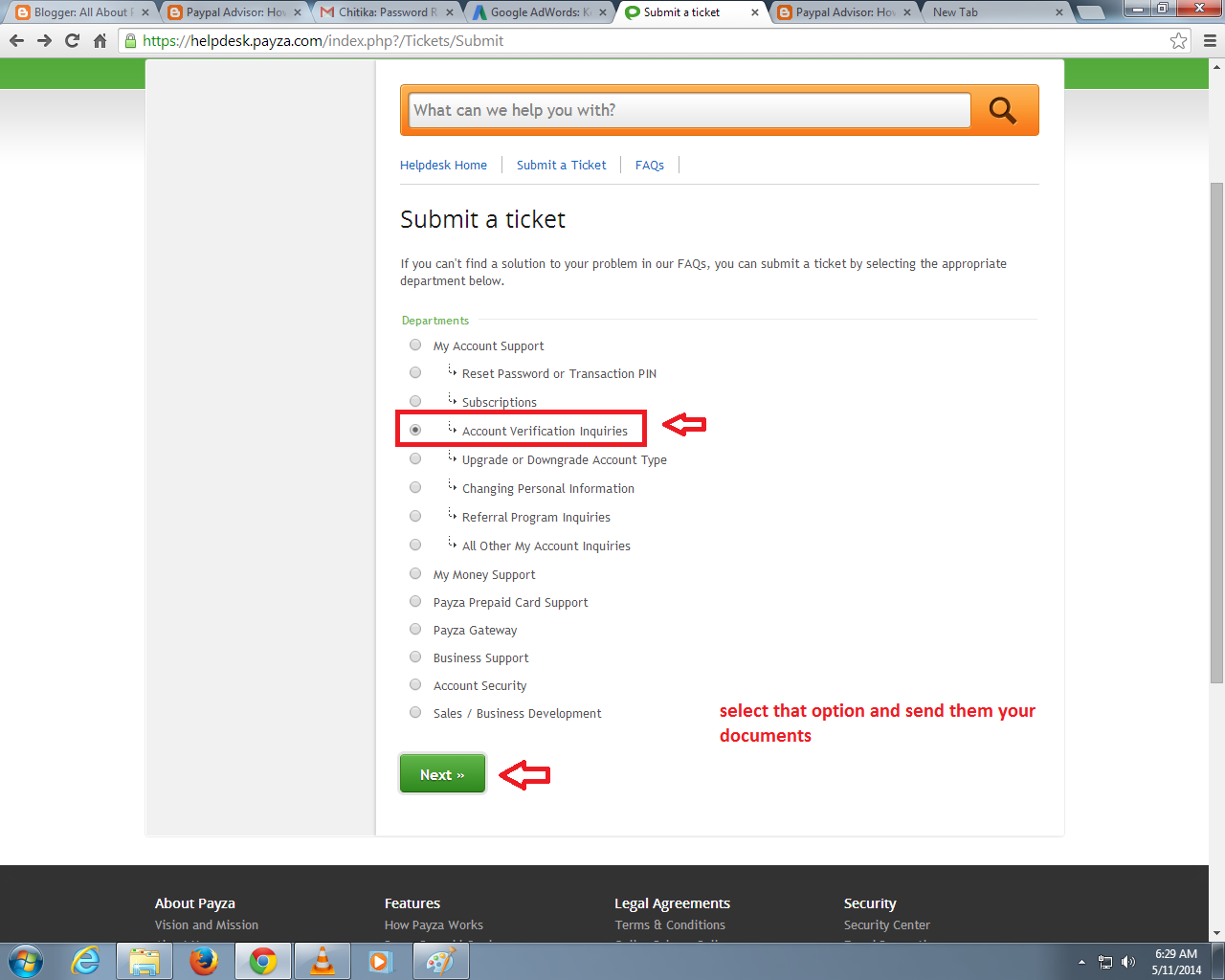The image size is (1225, 980).
Task: Open the Paint icon in taskbar
Action: (441, 961)
